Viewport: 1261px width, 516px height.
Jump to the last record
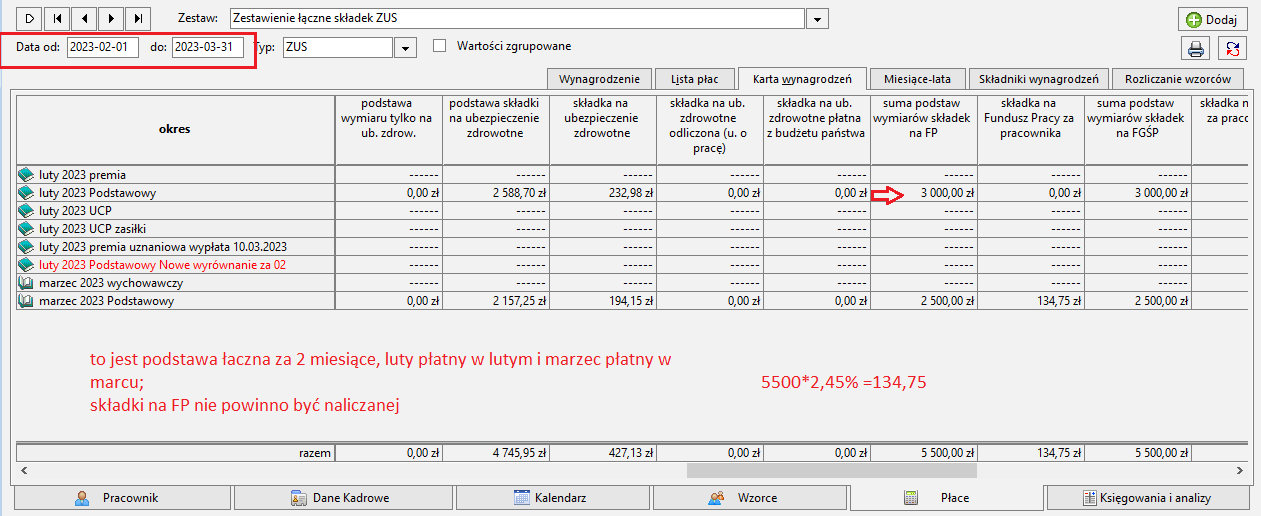coord(138,18)
